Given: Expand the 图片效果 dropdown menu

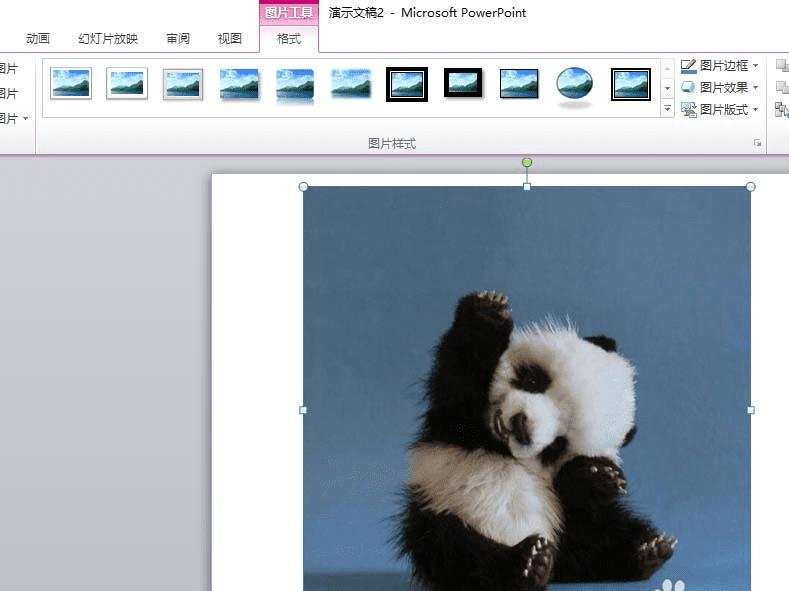Looking at the screenshot, I should [x=756, y=88].
